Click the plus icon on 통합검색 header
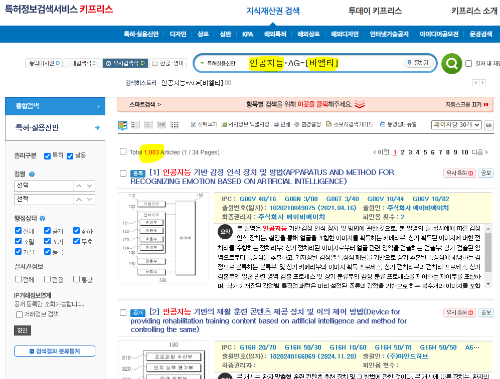The height and width of the screenshot is (379, 500). click(x=98, y=106)
